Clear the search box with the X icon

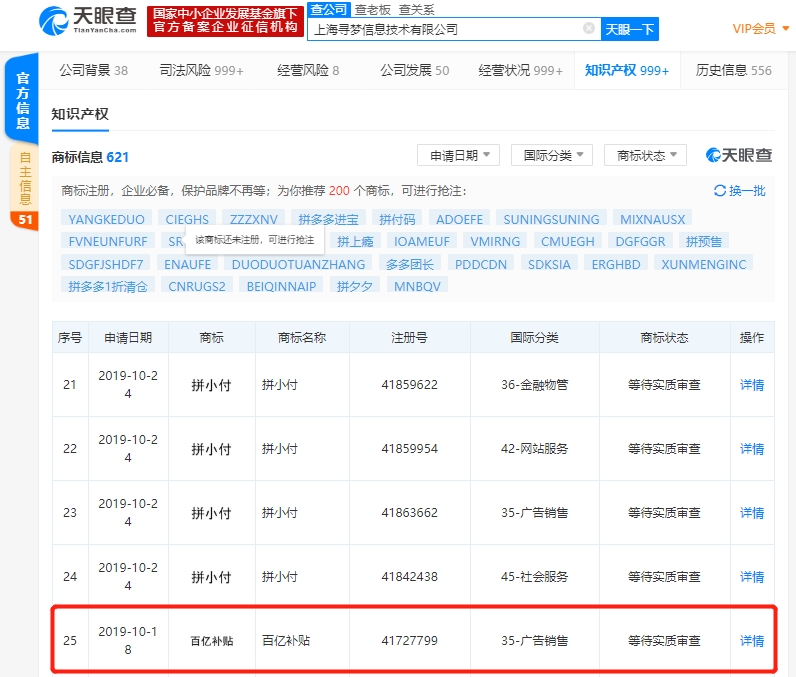(588, 29)
